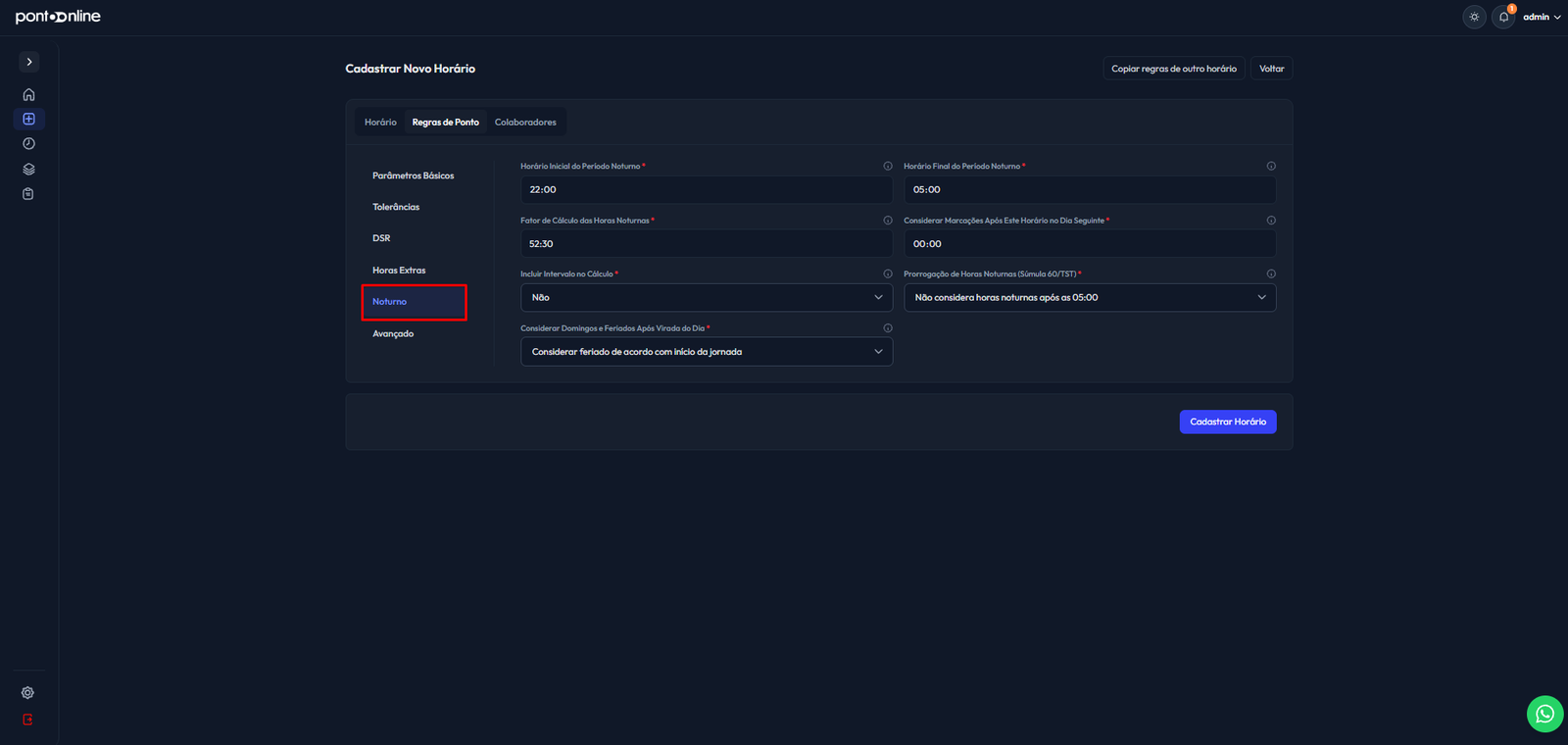Open the plus-square icon in the sidebar
1568x745 pixels.
(28, 119)
